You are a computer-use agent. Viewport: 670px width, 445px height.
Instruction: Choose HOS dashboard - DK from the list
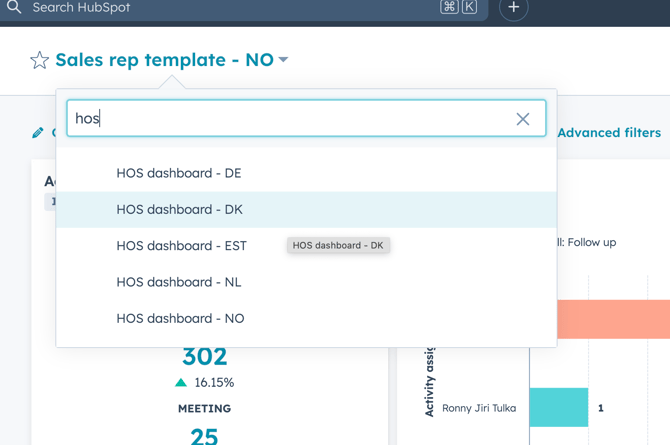coord(180,209)
